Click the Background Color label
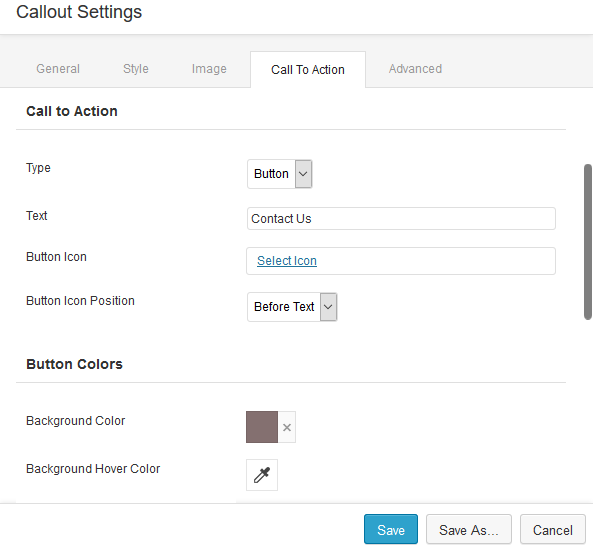 point(76,421)
